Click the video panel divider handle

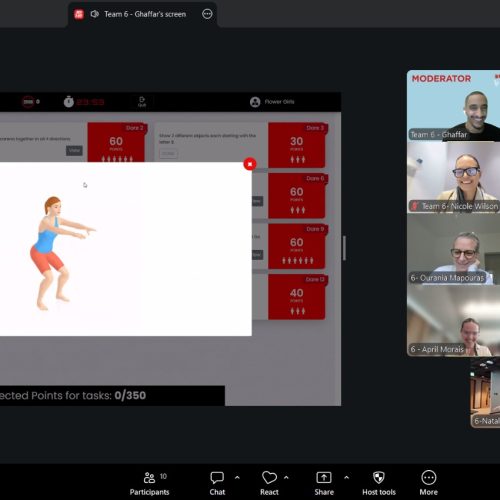(344, 248)
